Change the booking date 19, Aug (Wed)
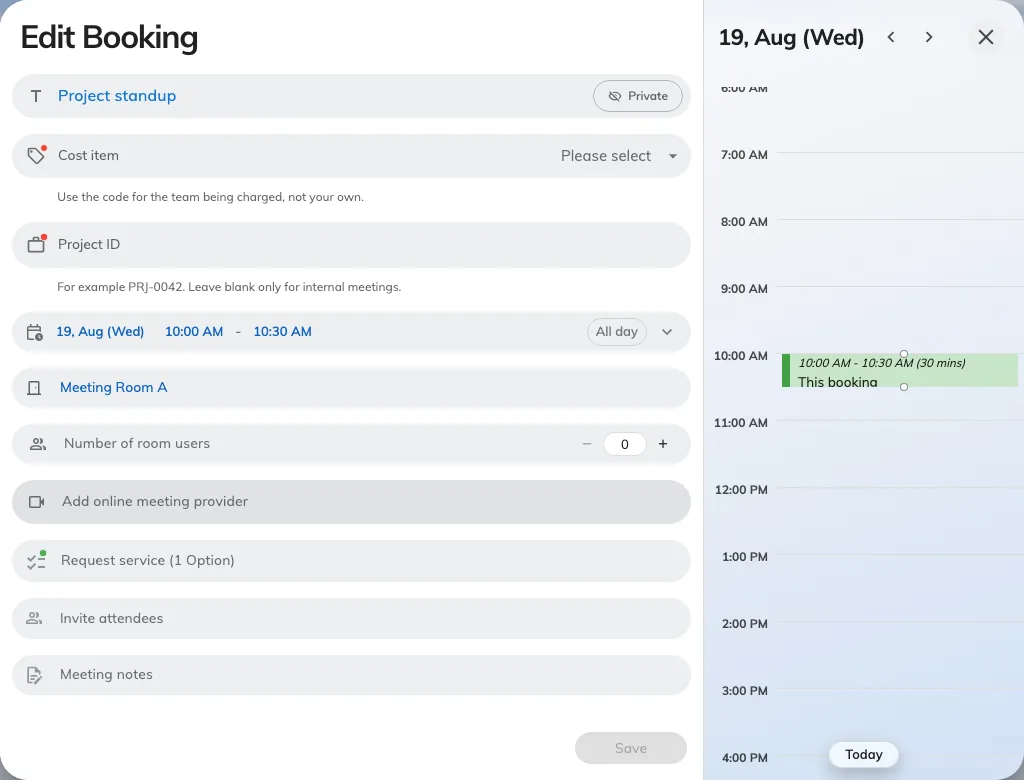Image resolution: width=1024 pixels, height=780 pixels. (100, 332)
